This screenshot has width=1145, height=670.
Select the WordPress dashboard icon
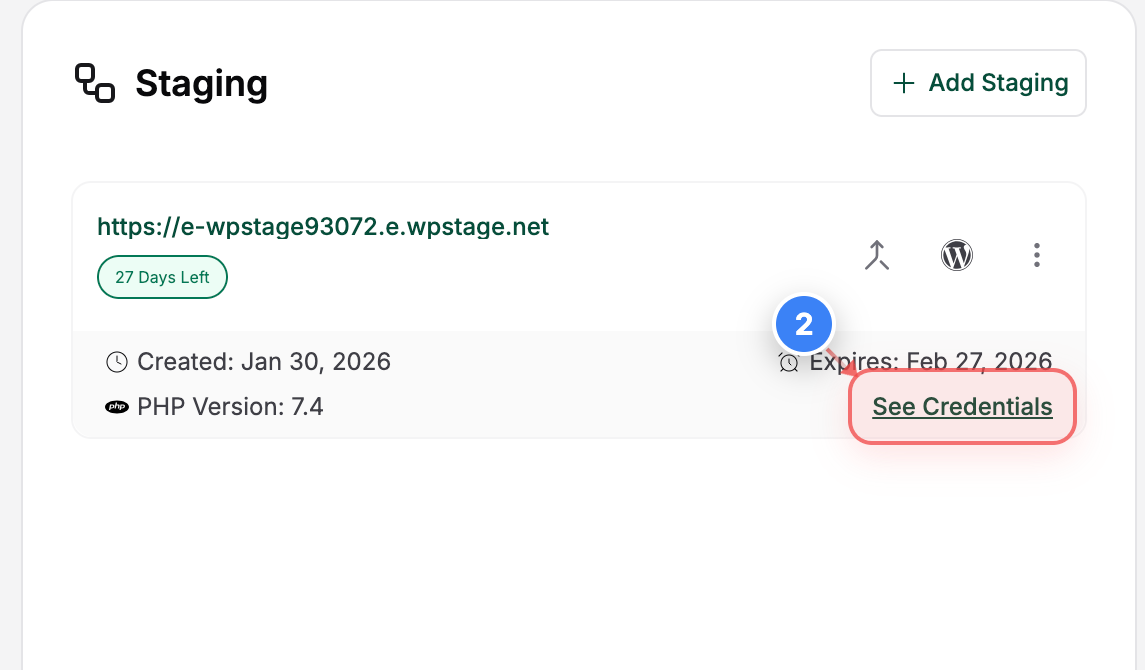coord(956,255)
